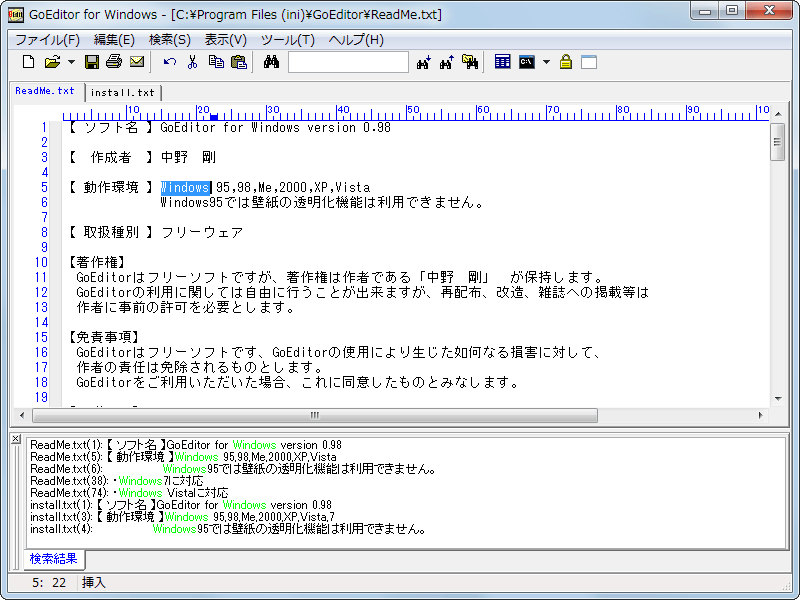Open the 検索(S) menu

(170, 40)
